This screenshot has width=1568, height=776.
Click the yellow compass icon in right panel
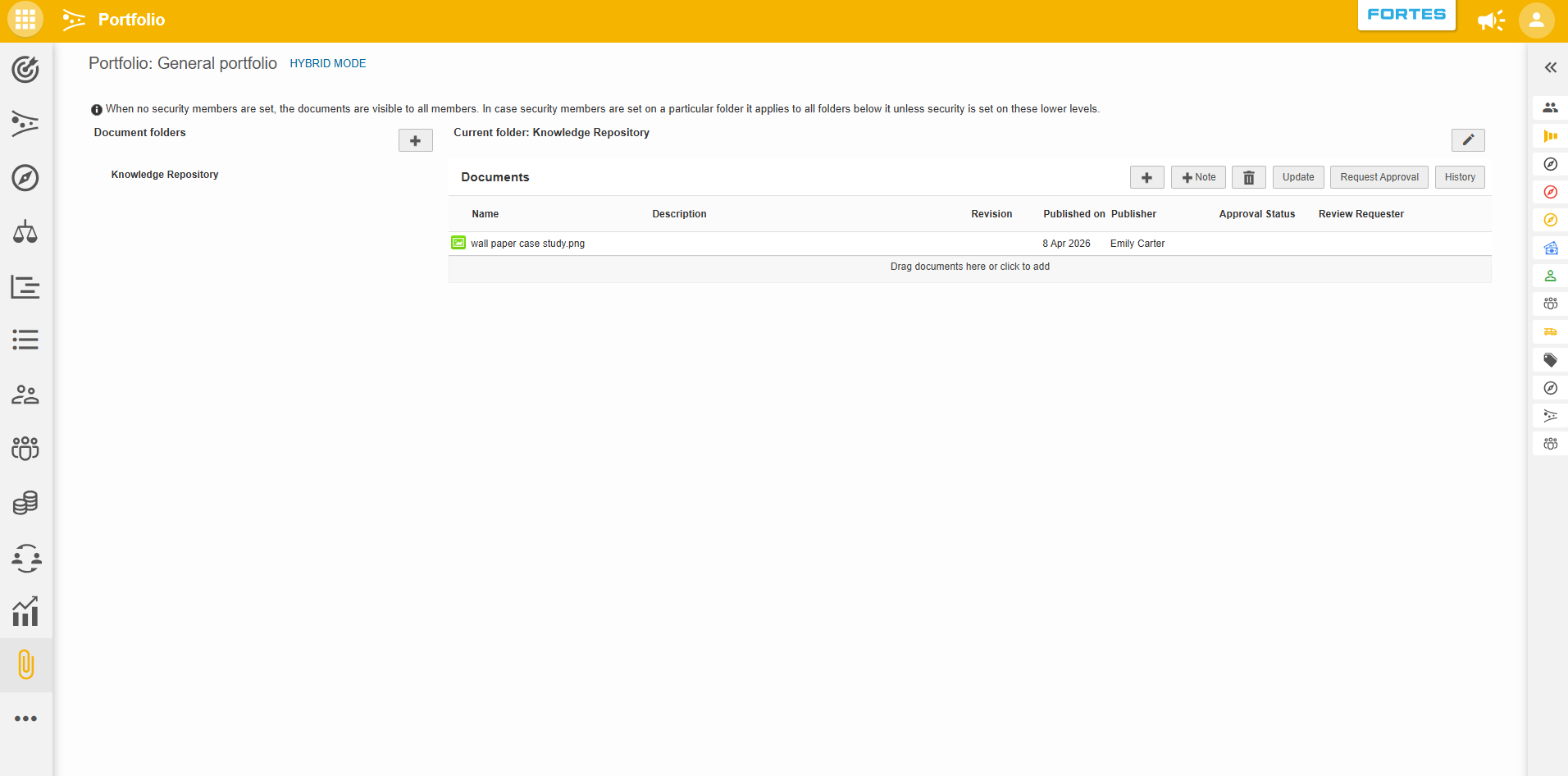[1550, 220]
